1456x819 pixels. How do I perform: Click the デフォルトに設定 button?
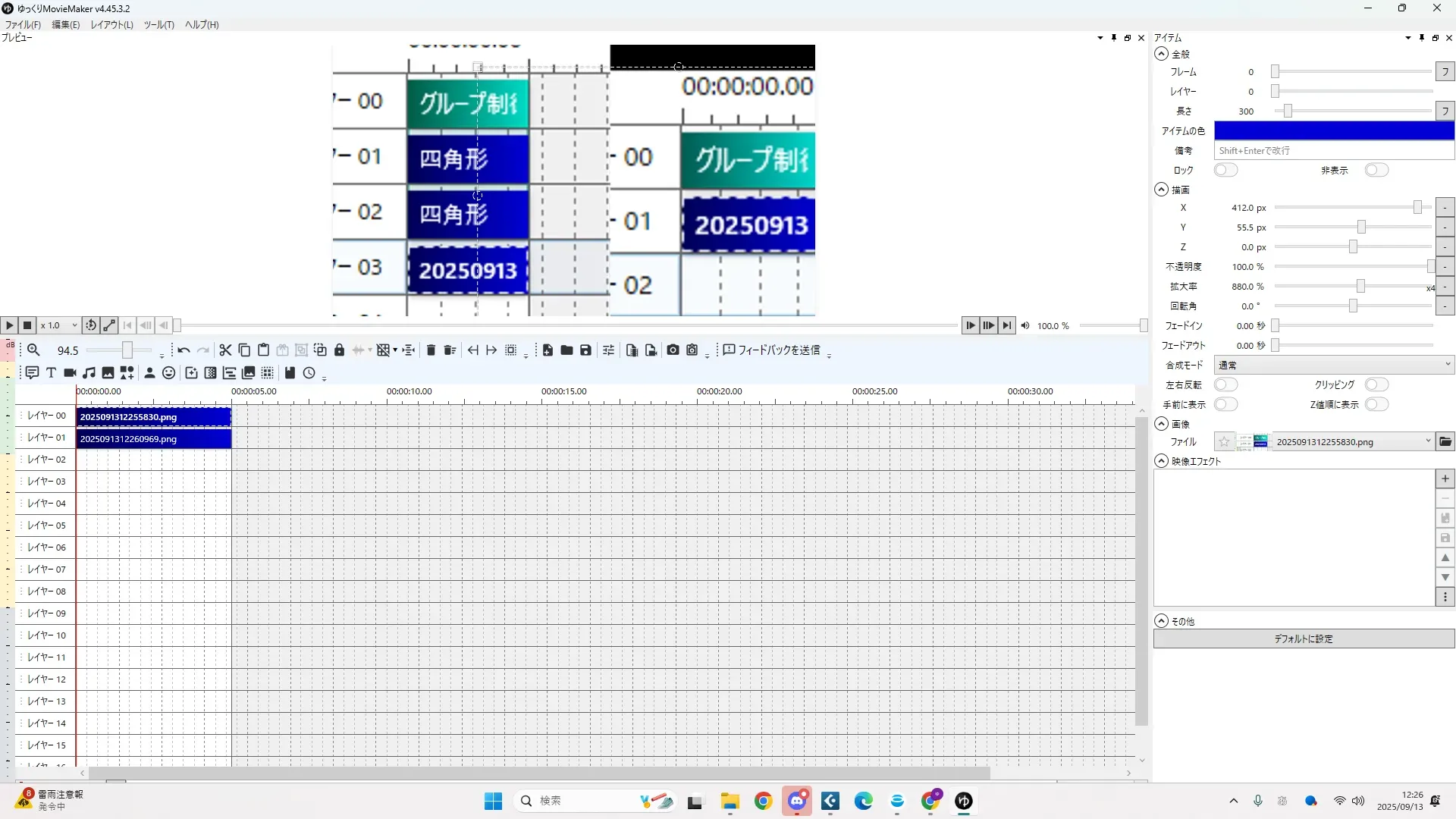1303,639
